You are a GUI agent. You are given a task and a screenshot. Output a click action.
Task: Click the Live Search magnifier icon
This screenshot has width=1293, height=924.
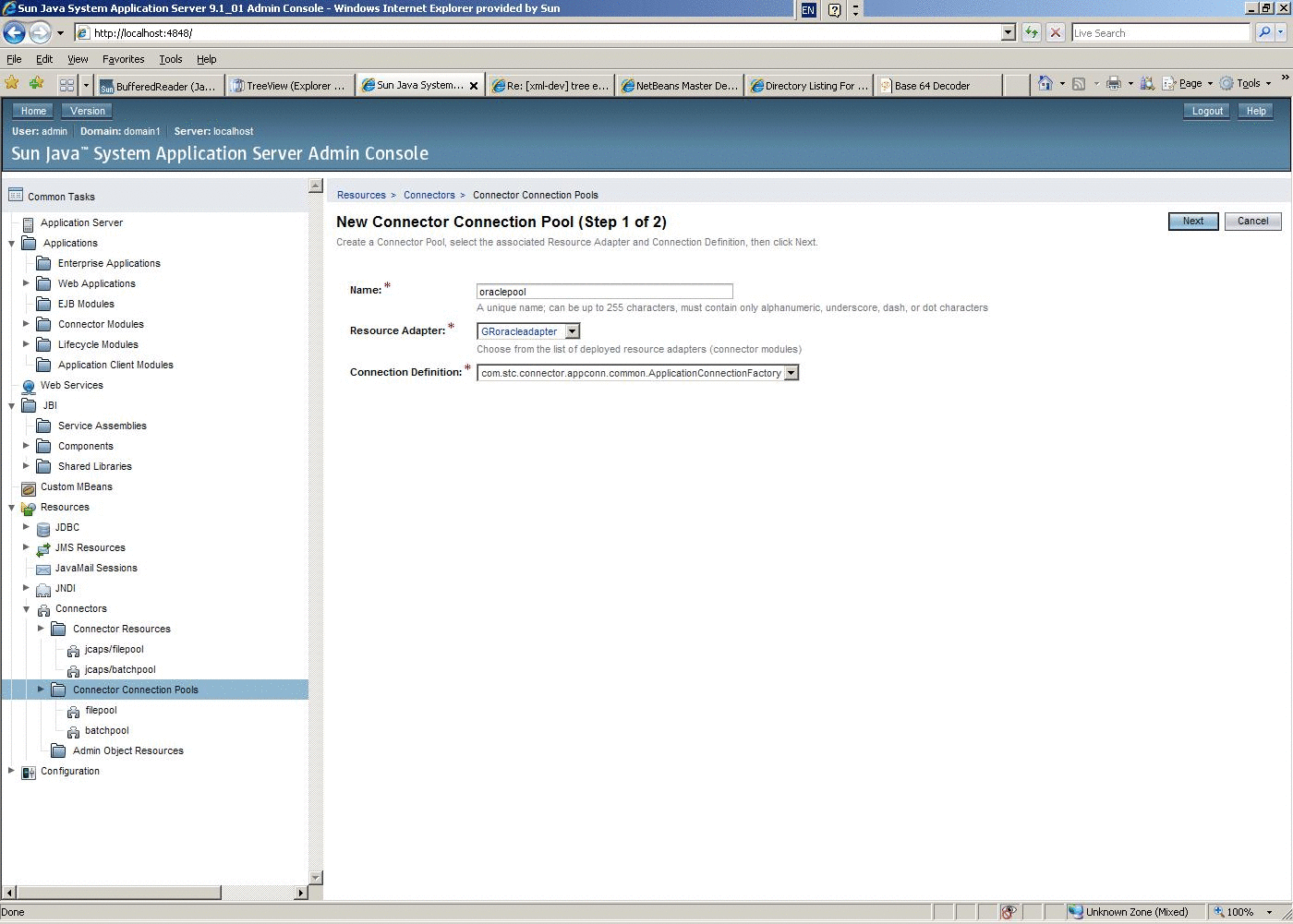point(1264,32)
